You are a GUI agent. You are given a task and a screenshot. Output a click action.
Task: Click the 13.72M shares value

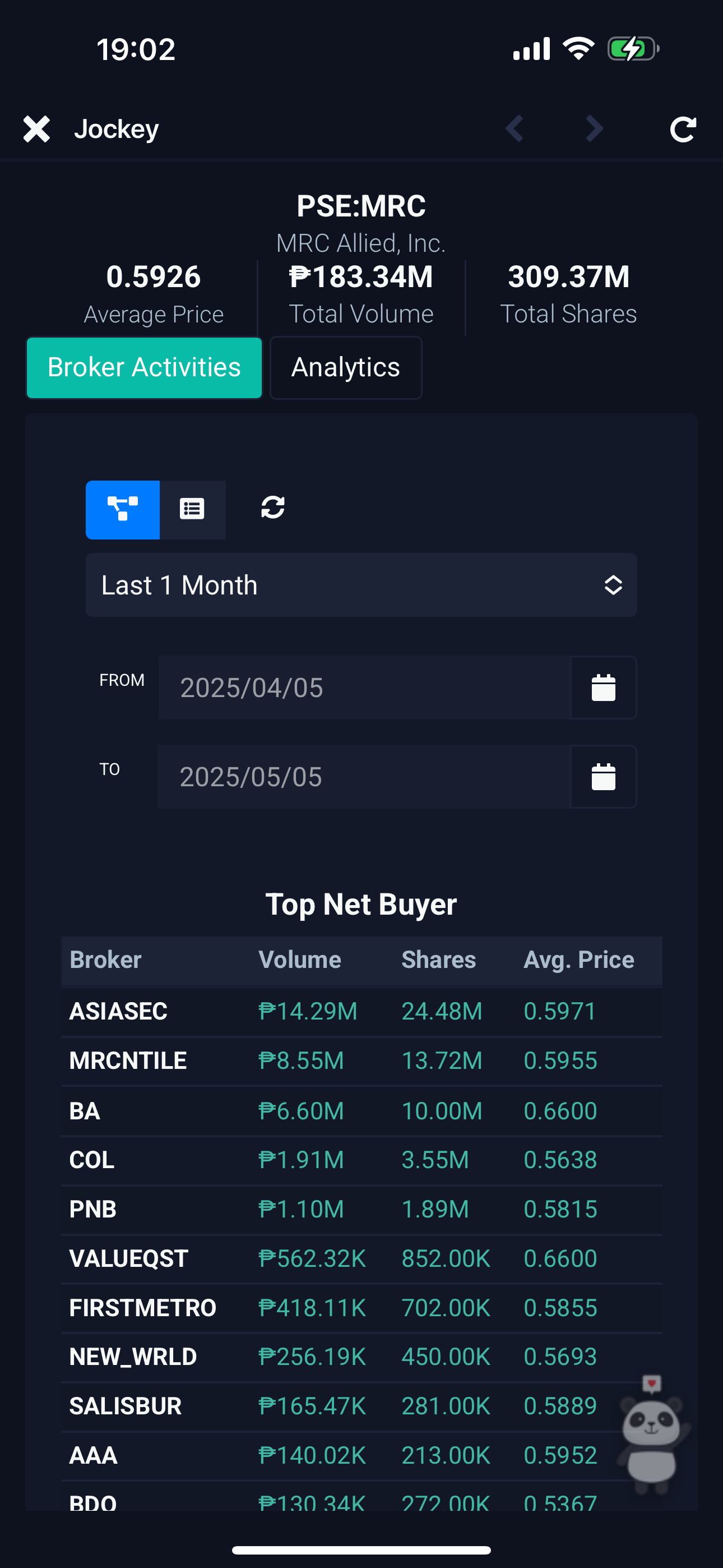[442, 1061]
